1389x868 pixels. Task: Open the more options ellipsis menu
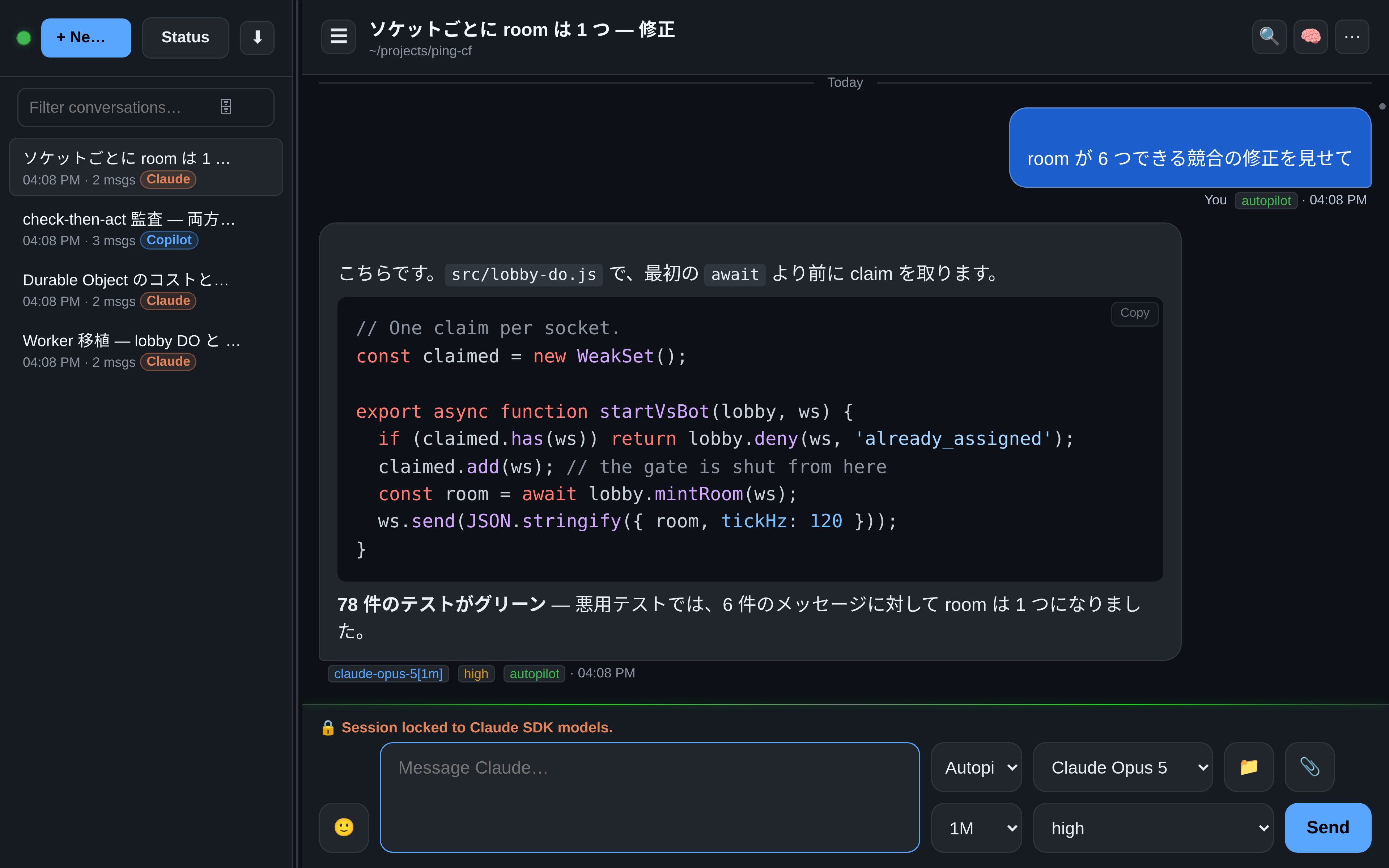coord(1352,37)
